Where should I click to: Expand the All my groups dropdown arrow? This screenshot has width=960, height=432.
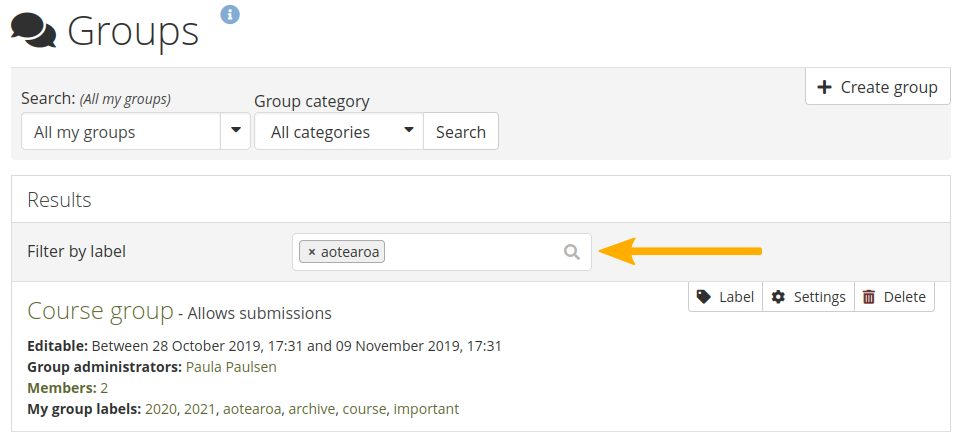tap(236, 131)
